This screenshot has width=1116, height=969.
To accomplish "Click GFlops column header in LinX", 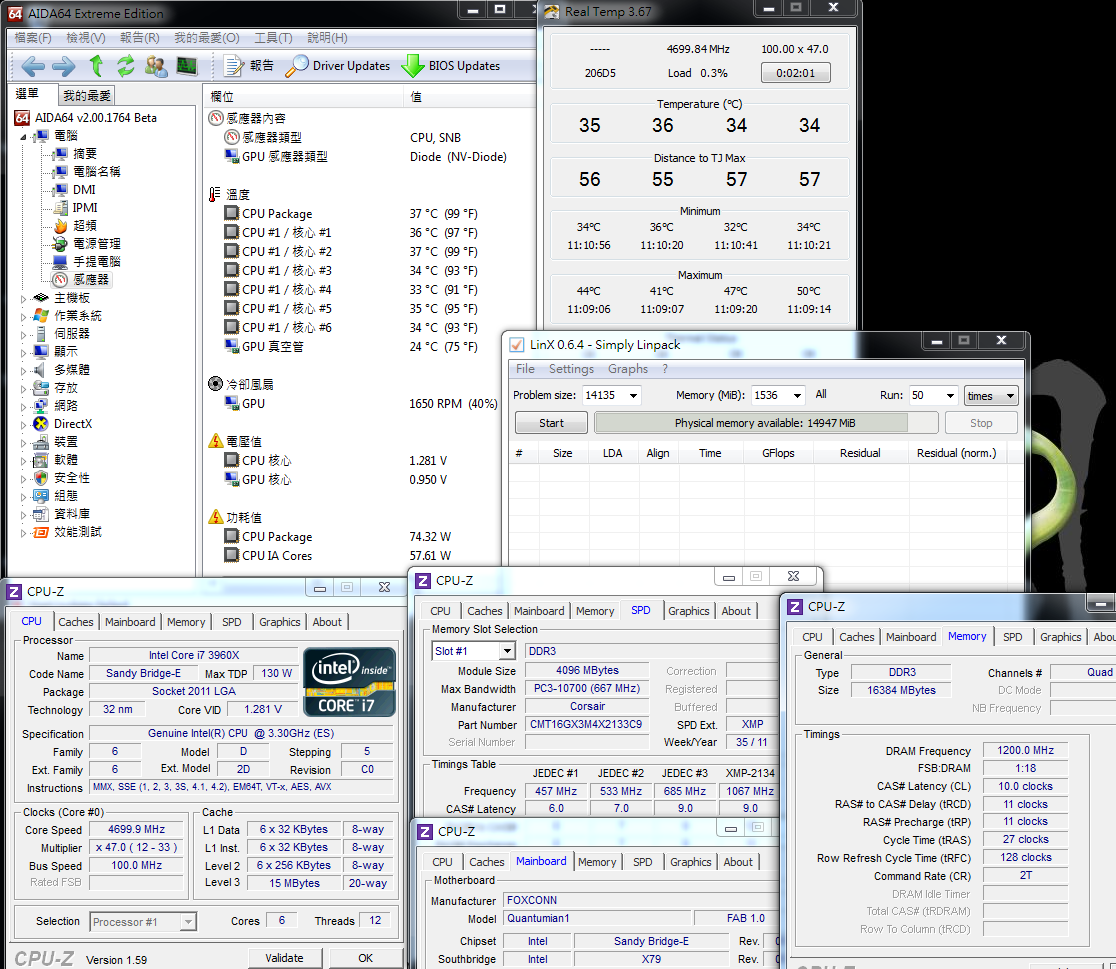I will pos(778,453).
